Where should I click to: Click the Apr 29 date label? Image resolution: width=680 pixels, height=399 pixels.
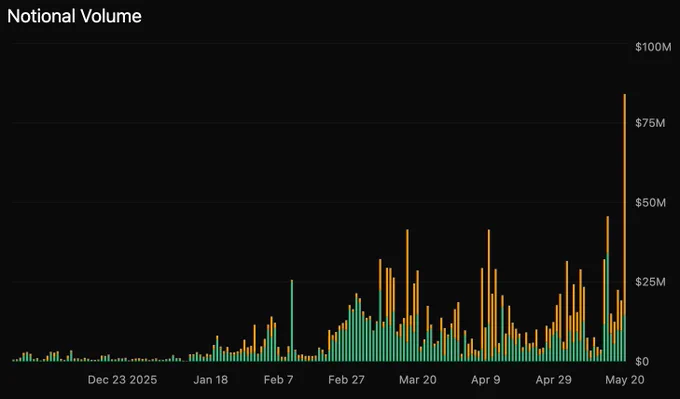pyautogui.click(x=553, y=380)
